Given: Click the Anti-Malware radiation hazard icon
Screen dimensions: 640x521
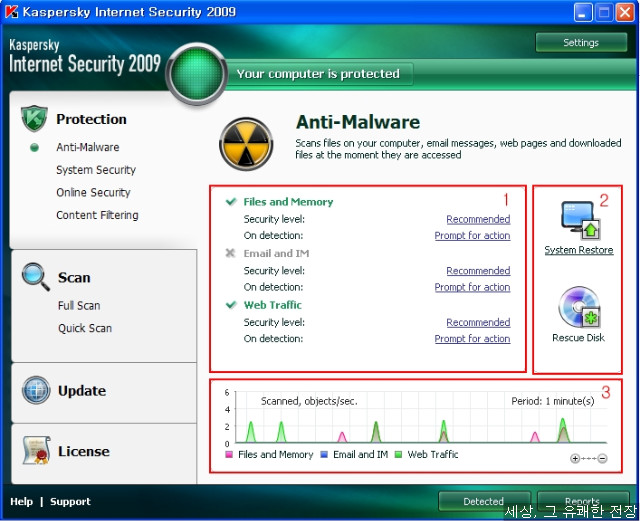Looking at the screenshot, I should click(x=246, y=144).
